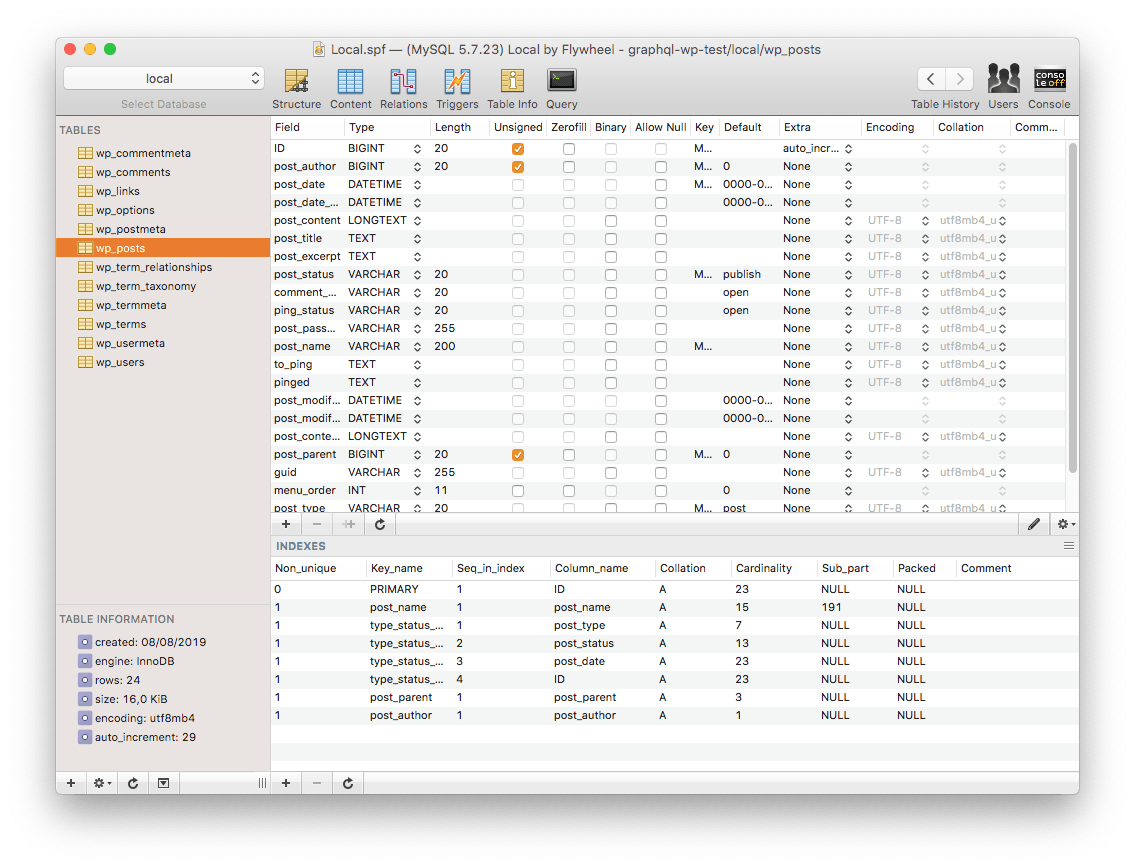This screenshot has width=1135, height=868.
Task: Toggle Unsigned checkbox for post_parent
Action: point(518,455)
